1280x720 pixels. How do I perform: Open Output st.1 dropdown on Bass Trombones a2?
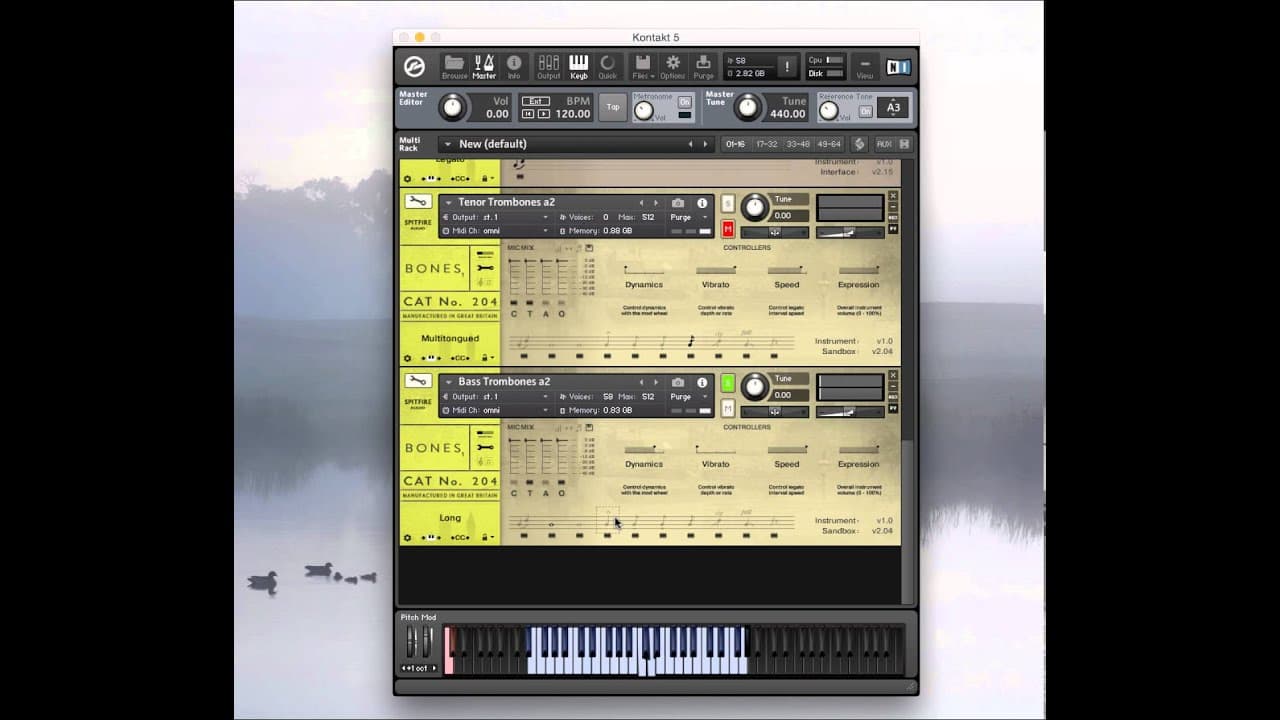tap(497, 396)
